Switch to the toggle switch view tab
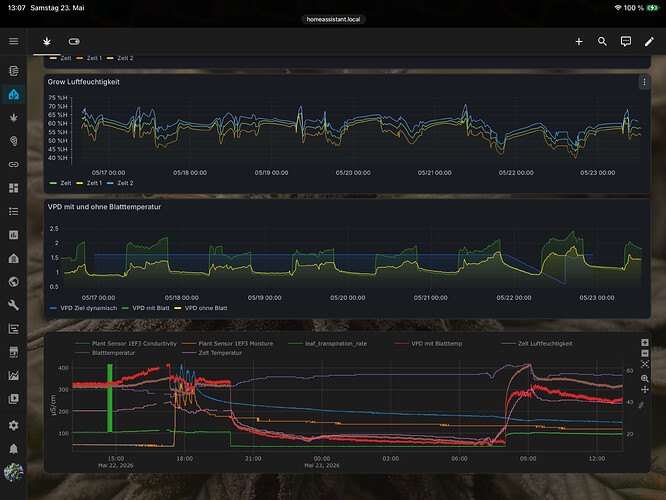Screen dimensions: 666x500 pos(74,41)
